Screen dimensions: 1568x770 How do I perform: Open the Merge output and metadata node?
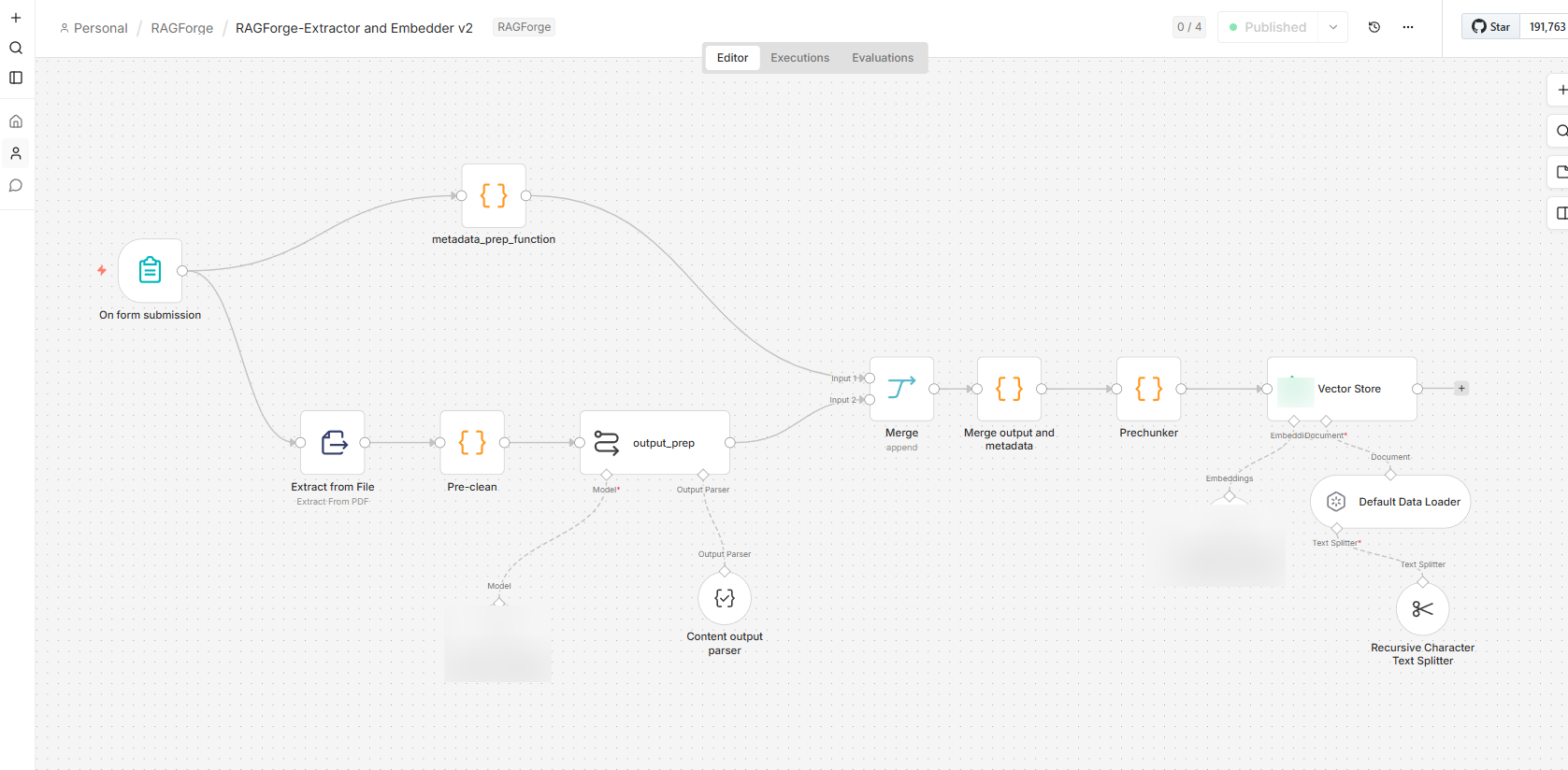click(x=1009, y=389)
